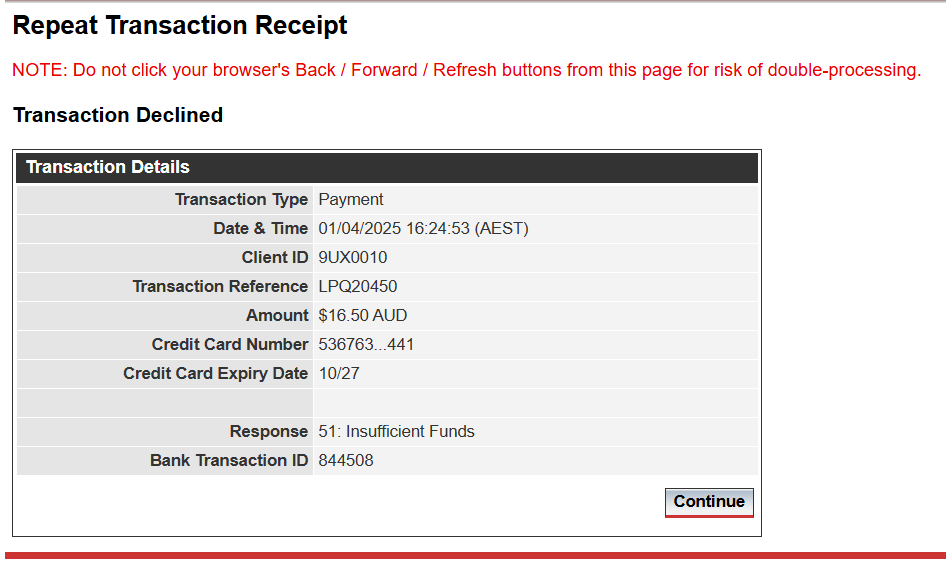946x563 pixels.
Task: Select transaction reference LPQ20450
Action: [x=358, y=287]
